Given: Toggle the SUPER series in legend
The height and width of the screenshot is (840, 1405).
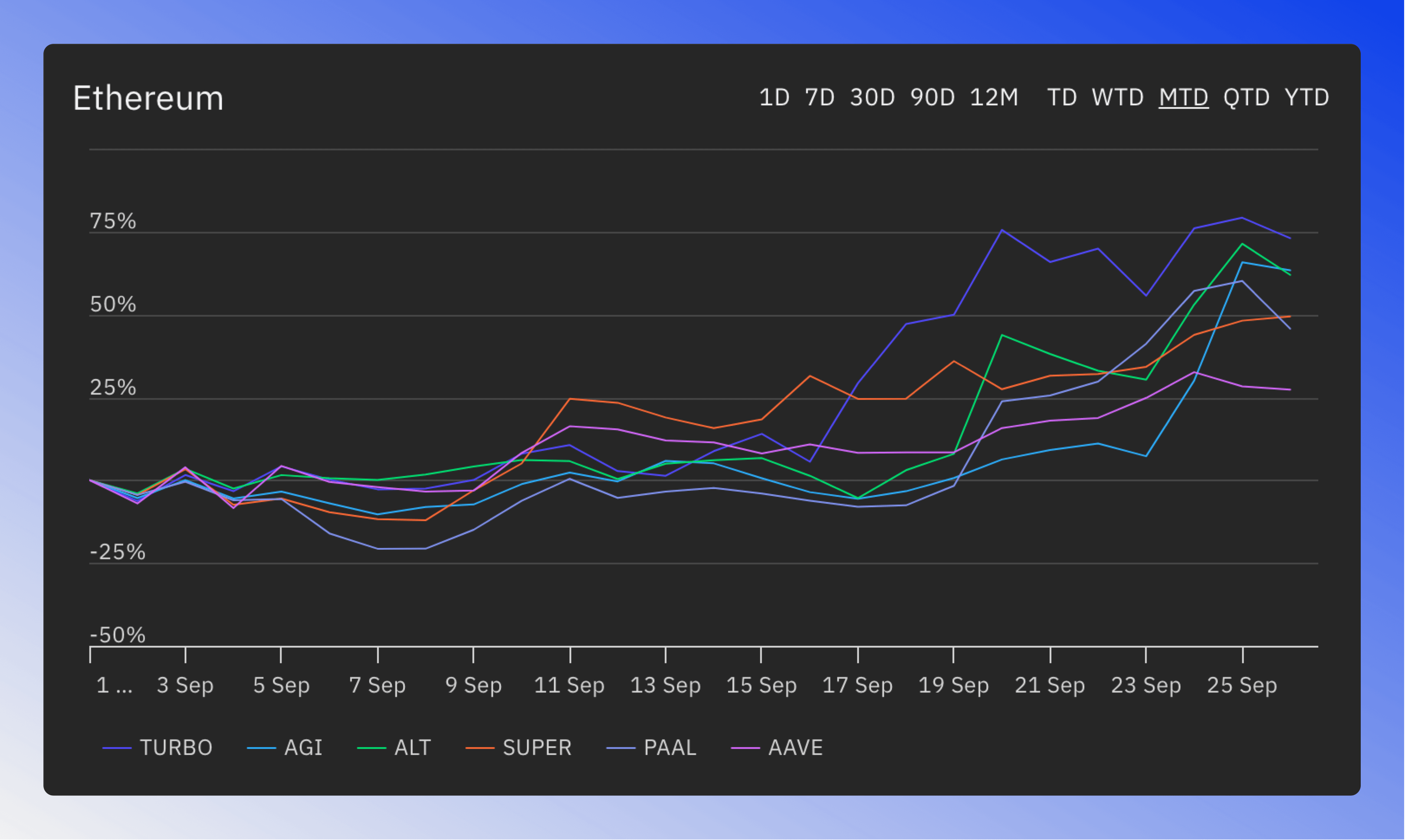Looking at the screenshot, I should (519, 748).
